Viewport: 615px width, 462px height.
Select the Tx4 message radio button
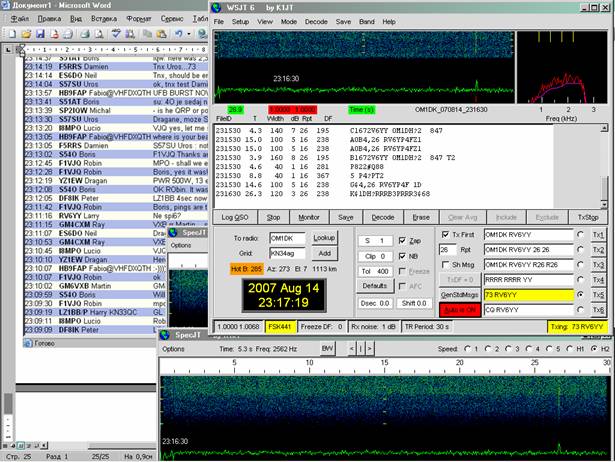[580, 280]
